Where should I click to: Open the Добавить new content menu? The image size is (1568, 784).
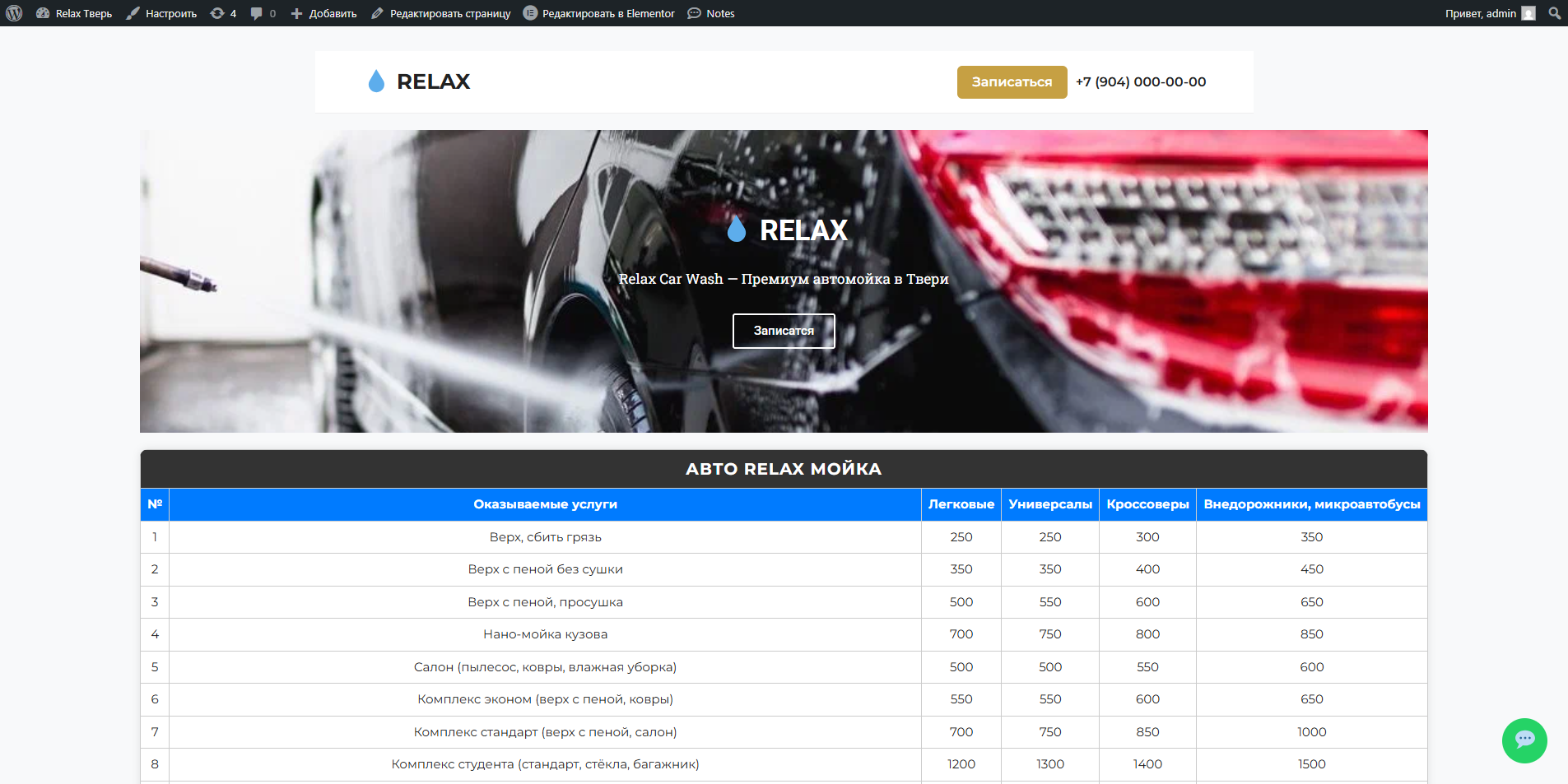tap(324, 13)
